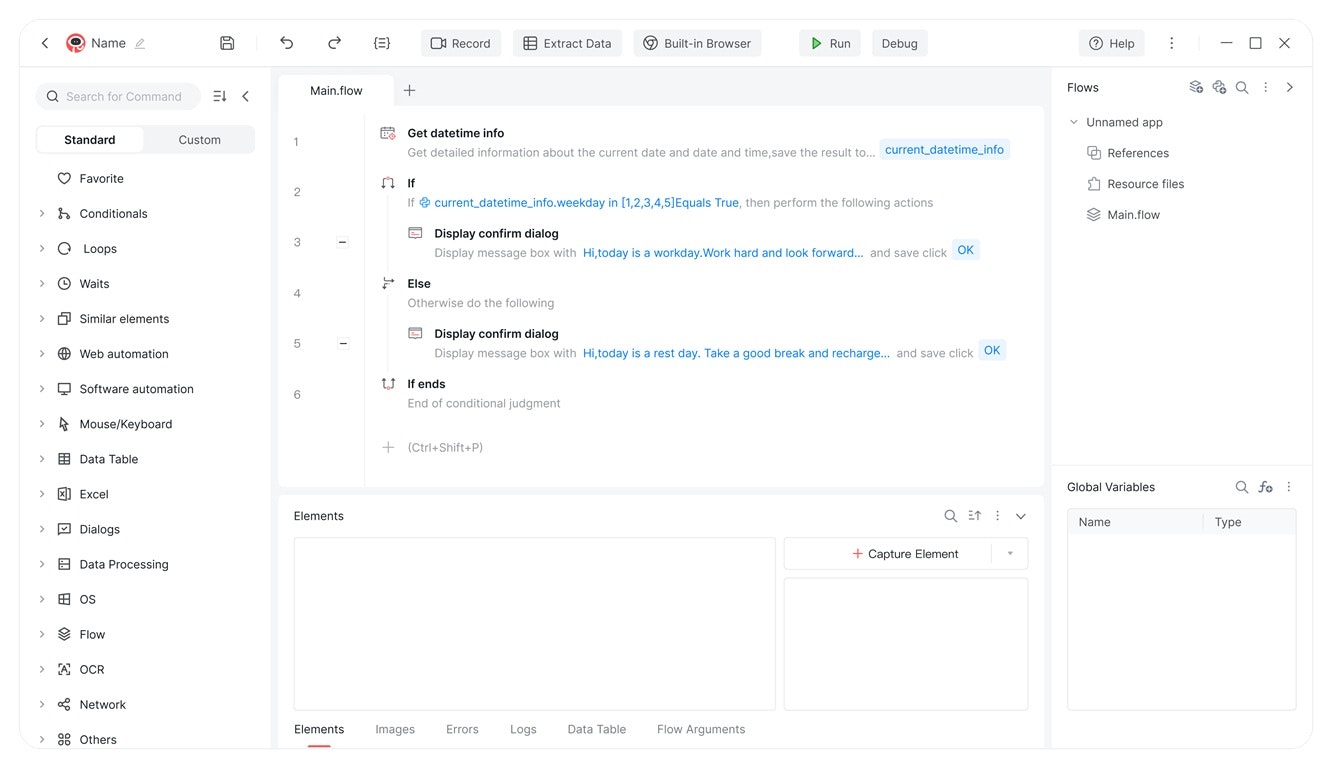
Task: Open the Capture Element dropdown arrow
Action: (x=1010, y=553)
